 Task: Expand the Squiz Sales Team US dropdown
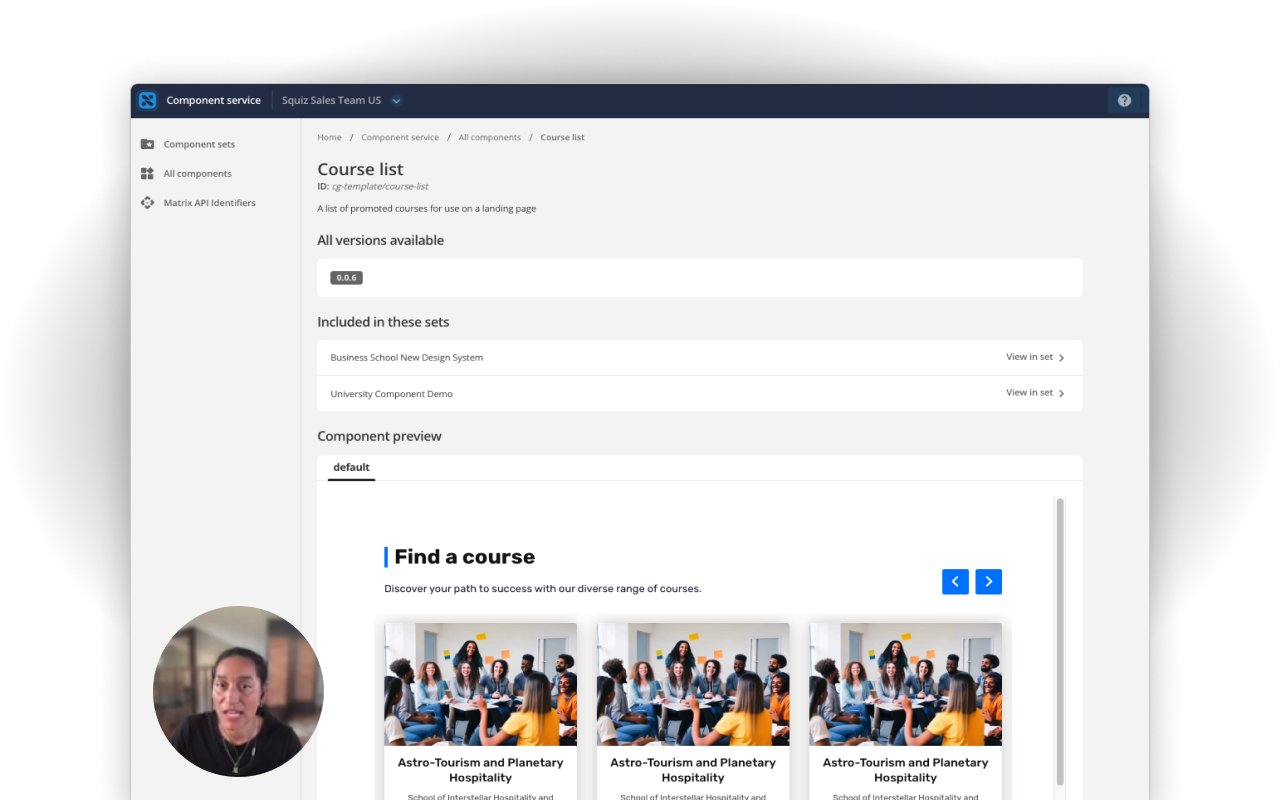coord(396,100)
